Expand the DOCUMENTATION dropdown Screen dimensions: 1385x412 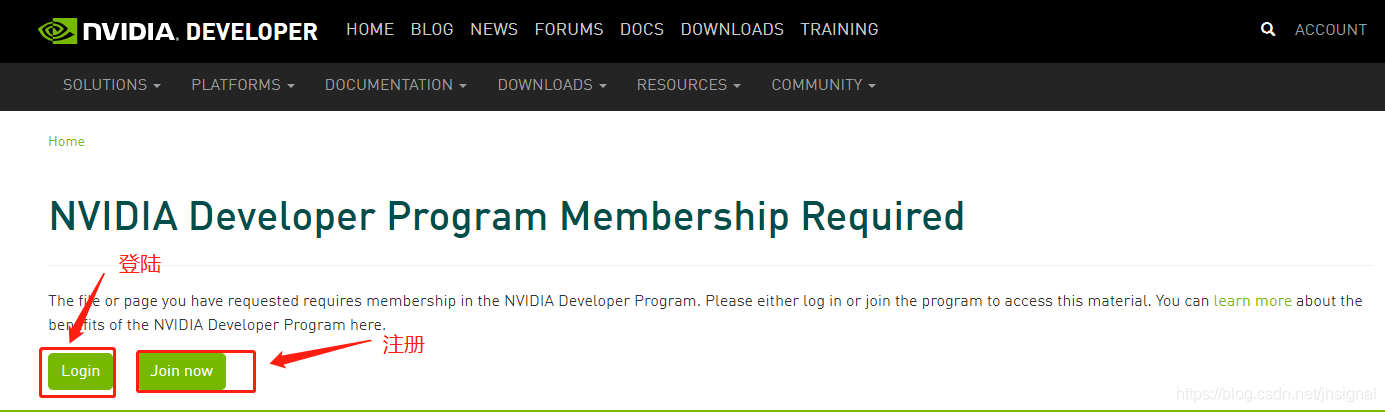click(x=396, y=85)
